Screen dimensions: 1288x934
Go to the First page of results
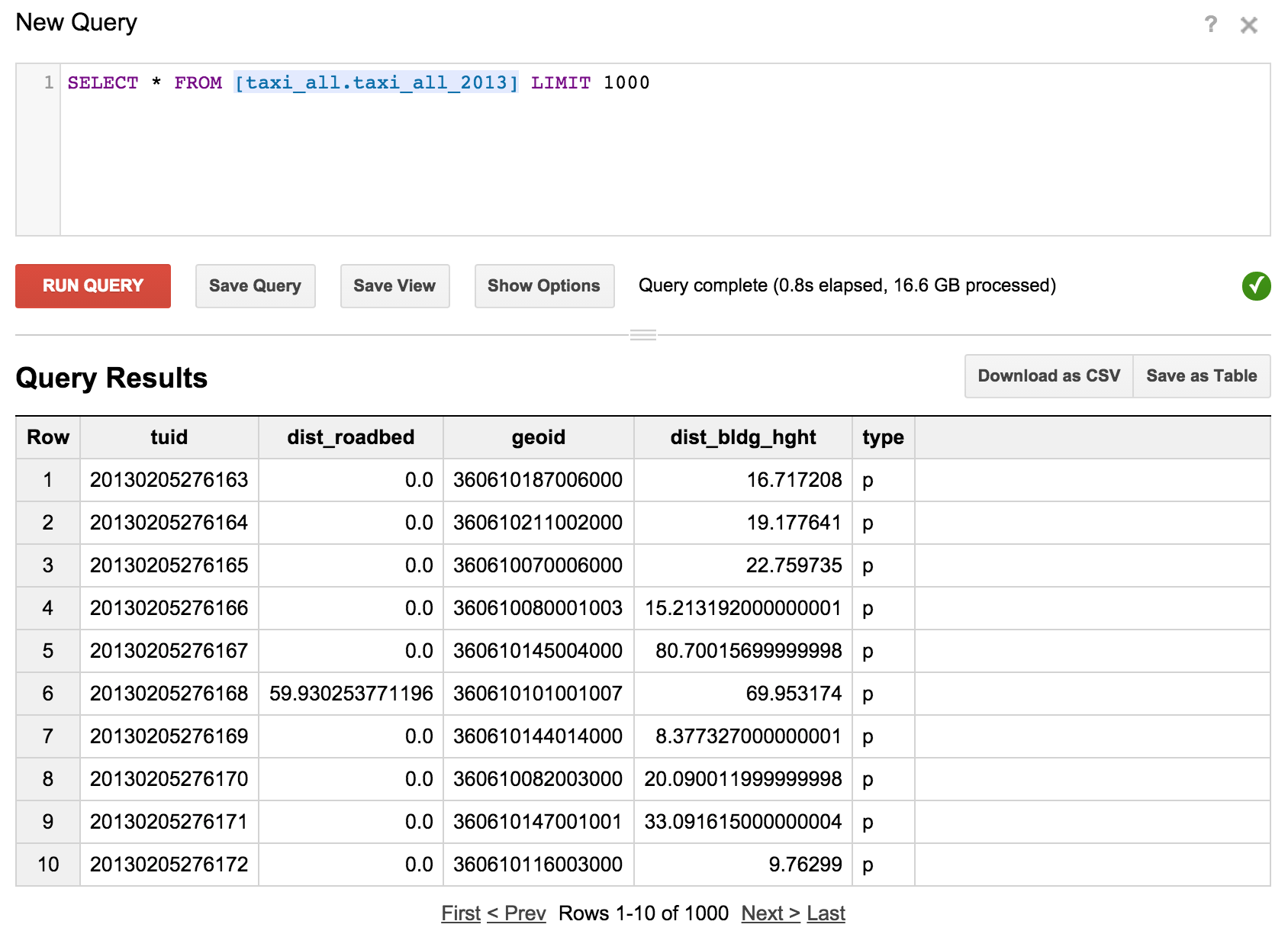pyautogui.click(x=460, y=913)
